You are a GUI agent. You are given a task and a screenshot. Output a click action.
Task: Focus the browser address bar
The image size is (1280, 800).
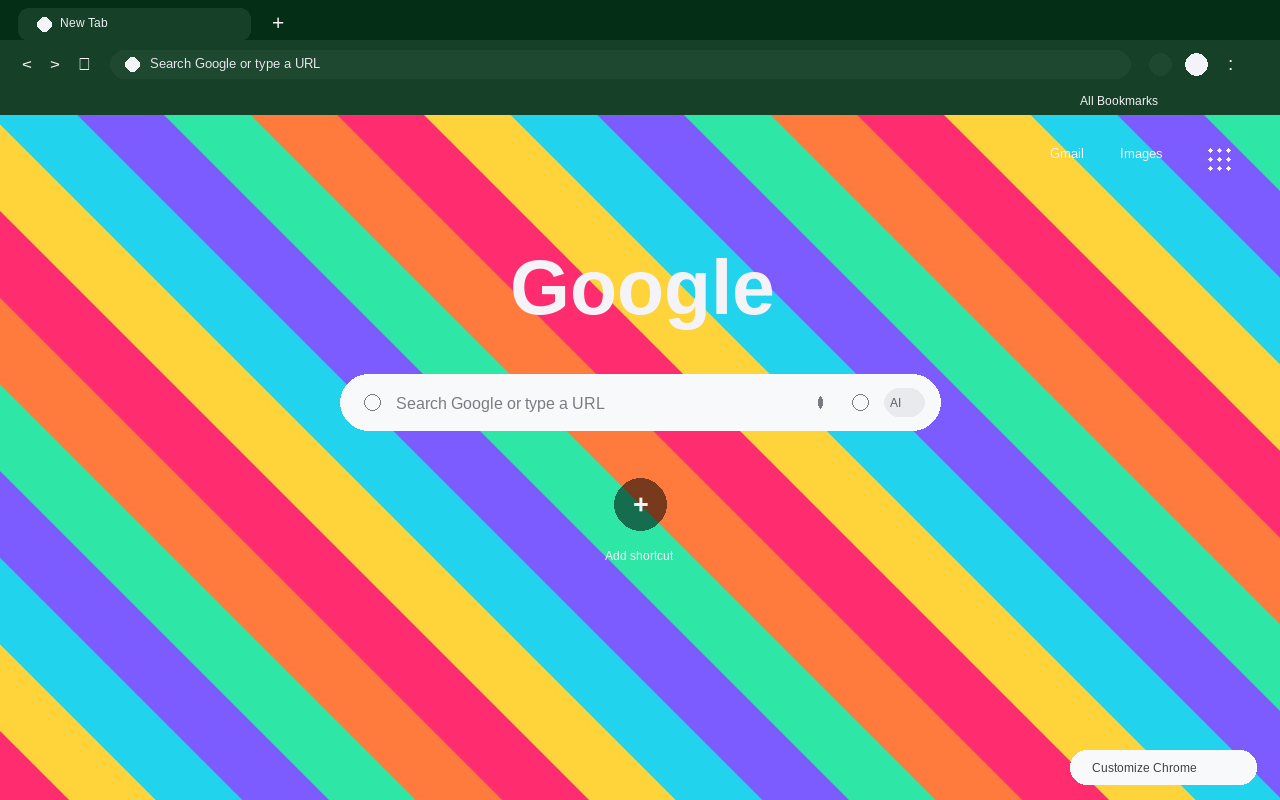(620, 64)
